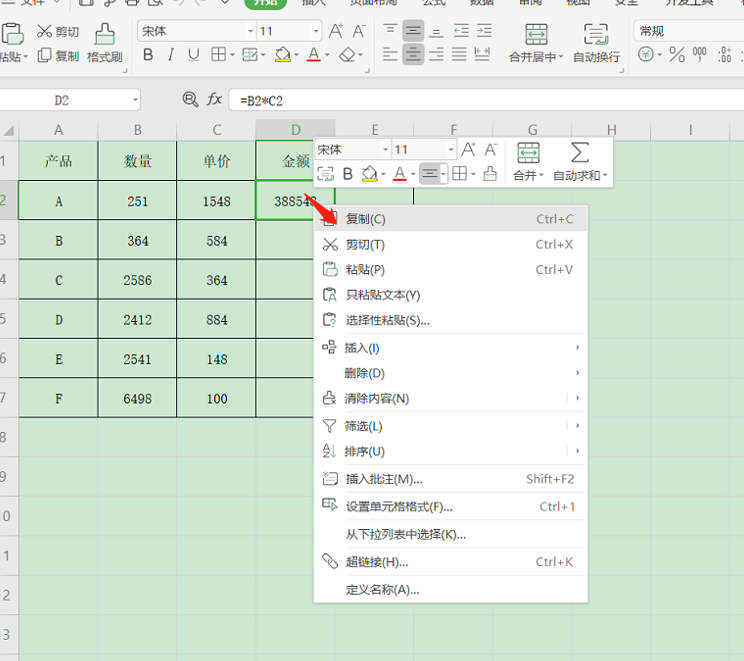Image resolution: width=744 pixels, height=661 pixels.
Task: Click mini toolbar borders icon
Action: point(459,174)
